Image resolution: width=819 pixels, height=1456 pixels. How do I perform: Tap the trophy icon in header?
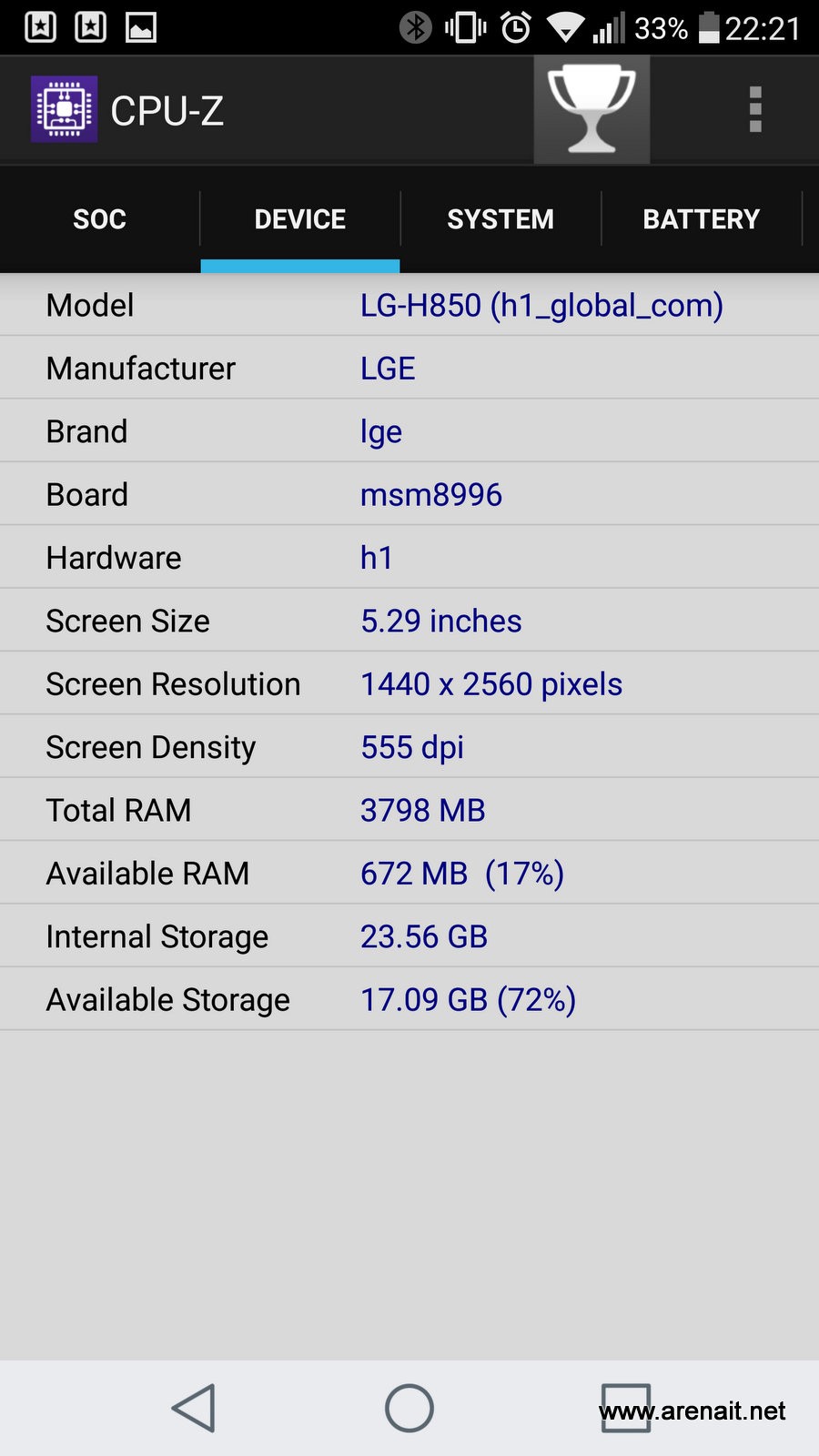click(x=591, y=109)
